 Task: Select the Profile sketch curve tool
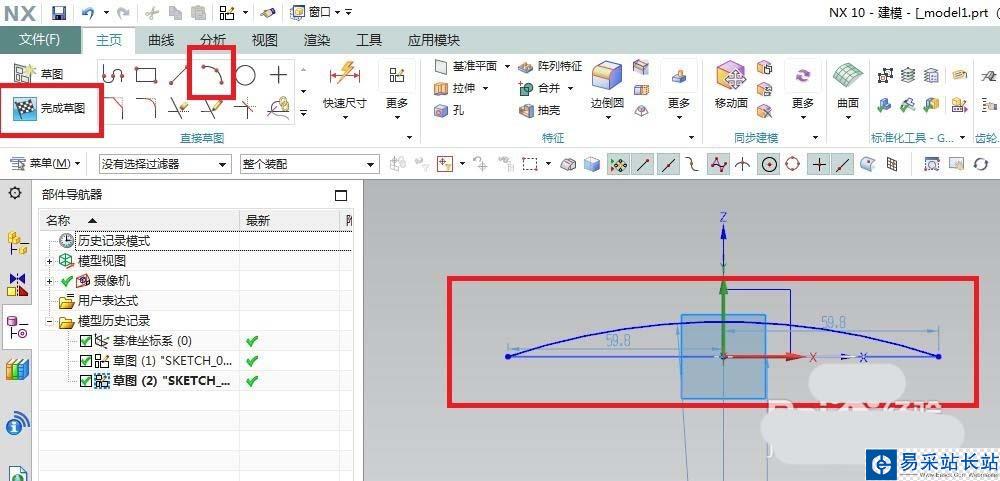click(x=113, y=75)
